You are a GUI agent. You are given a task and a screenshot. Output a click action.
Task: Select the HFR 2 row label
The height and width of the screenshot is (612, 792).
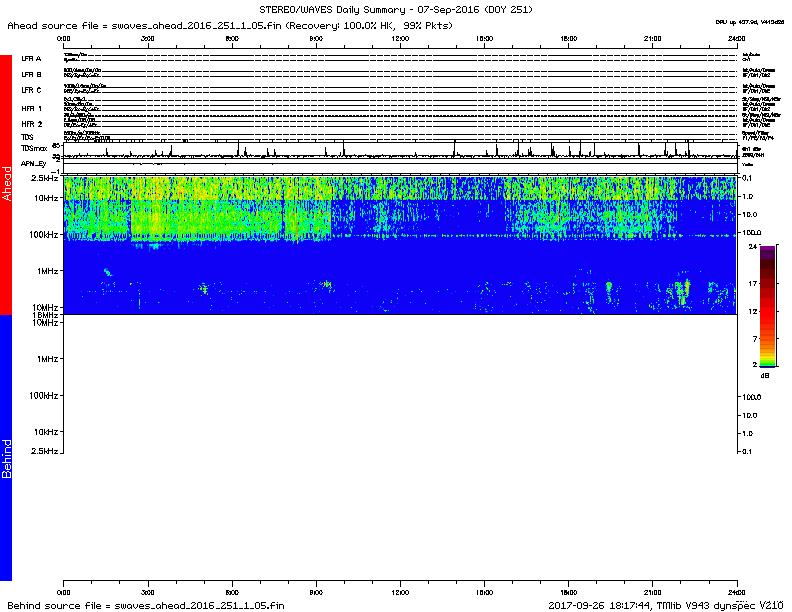31,124
